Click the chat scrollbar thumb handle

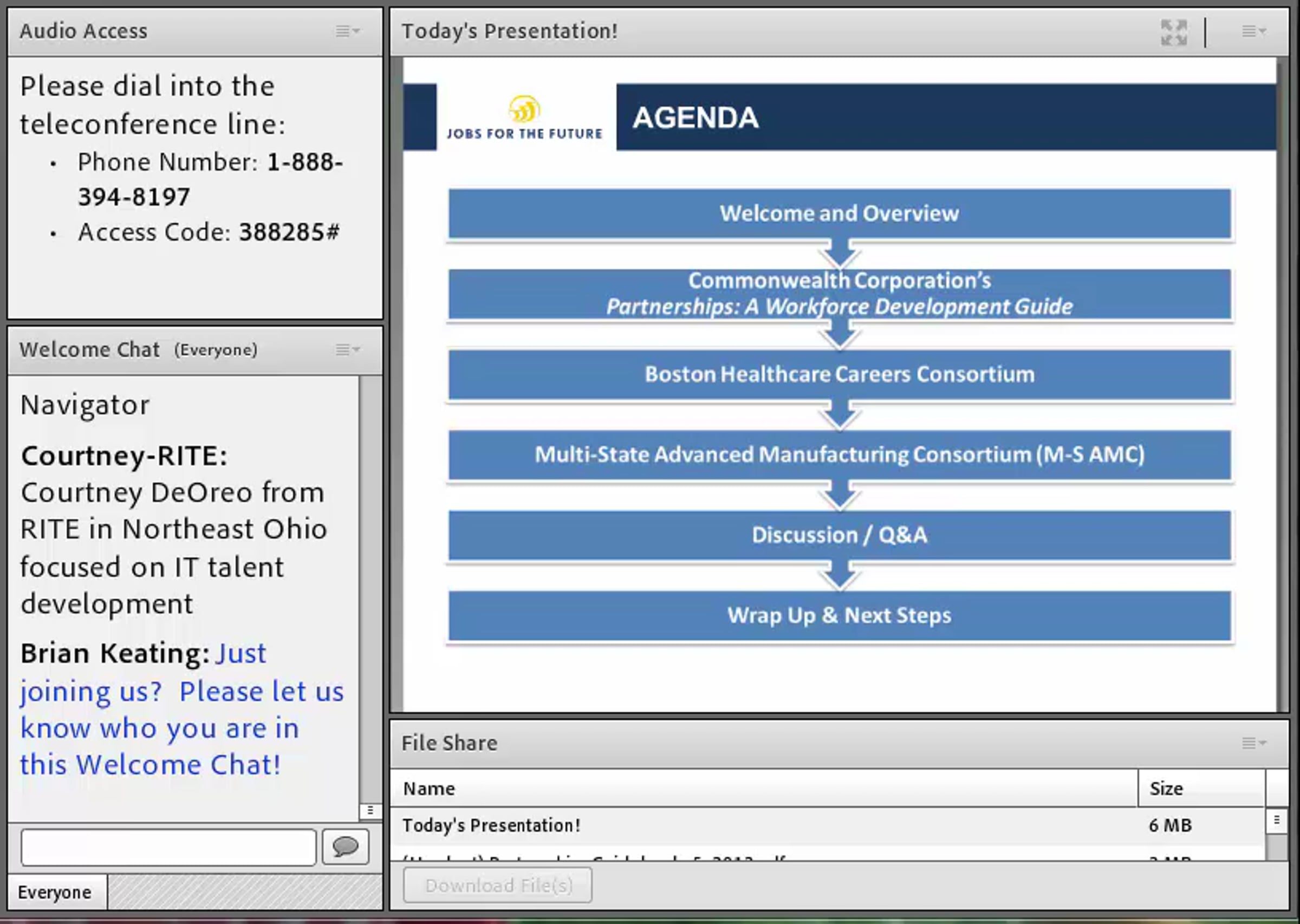(x=370, y=810)
